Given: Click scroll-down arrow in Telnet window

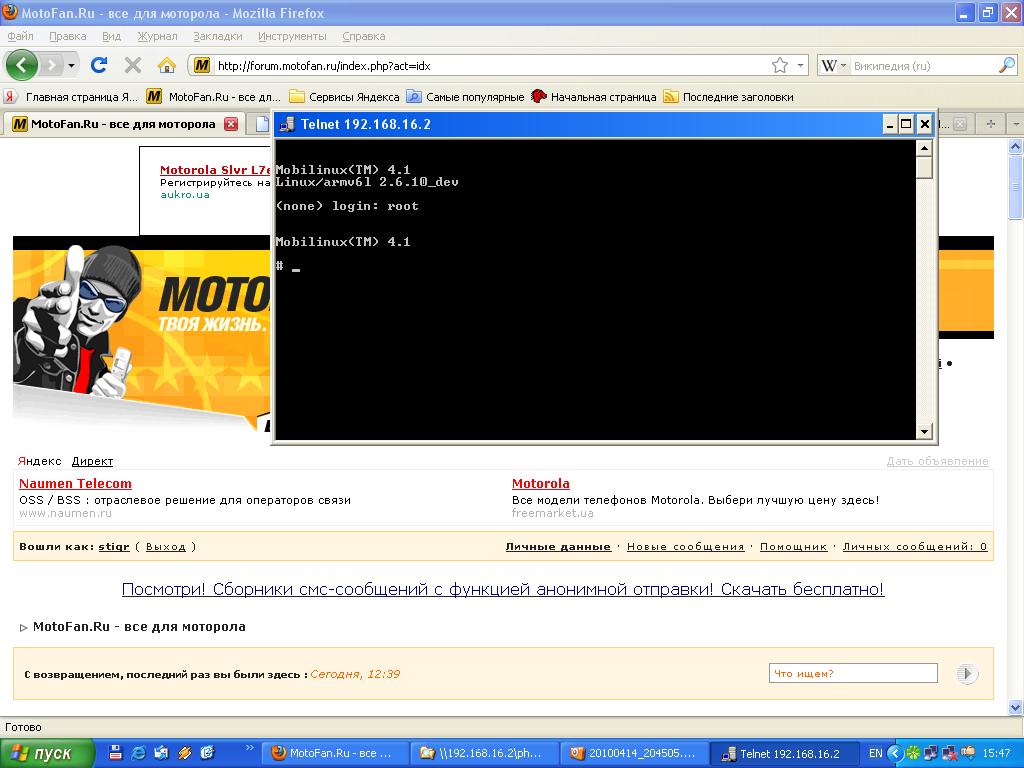Looking at the screenshot, I should pos(924,431).
